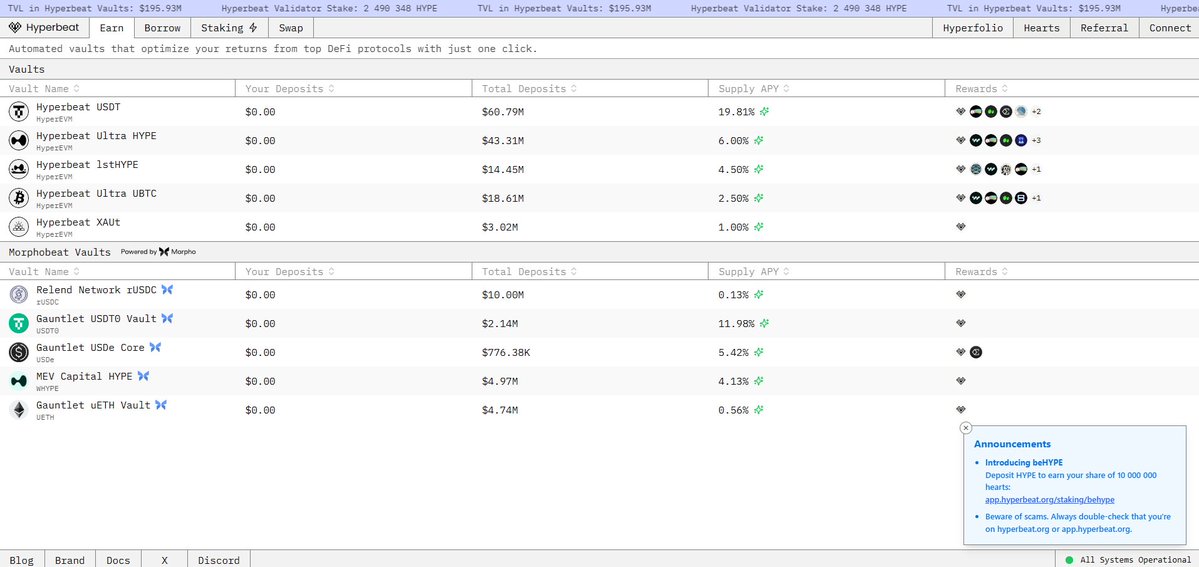
Task: Click the Hyperbeat Ultra UBTC vault name
Action: pyautogui.click(x=96, y=194)
